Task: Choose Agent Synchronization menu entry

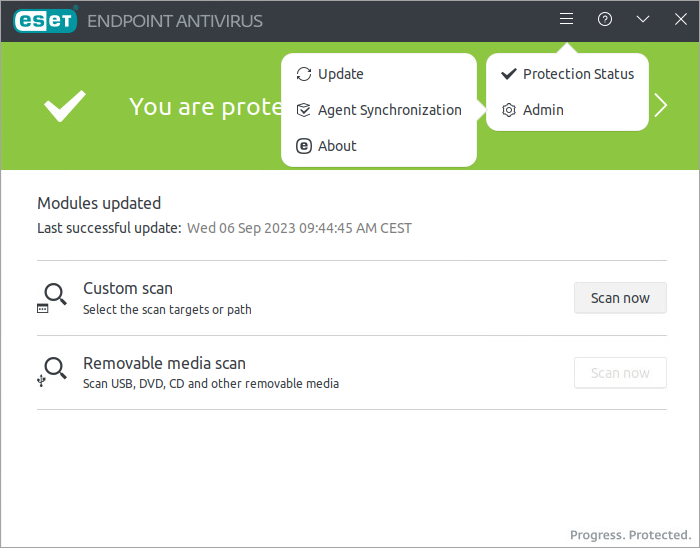Action: pos(389,110)
